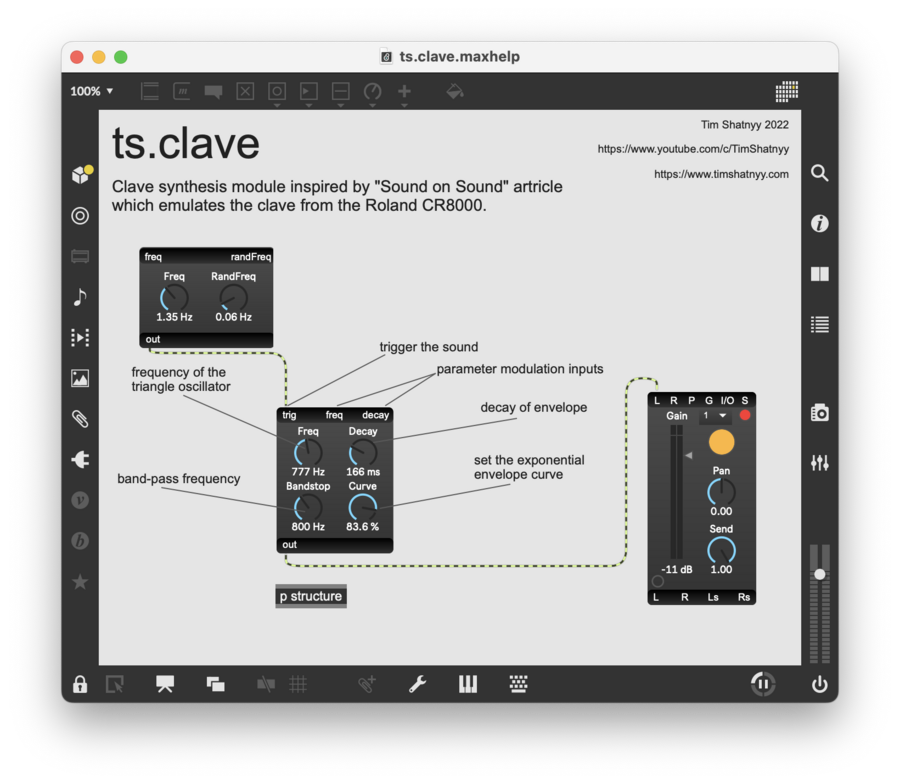Open the target-circle icon in left sidebar
900x784 pixels.
click(80, 216)
